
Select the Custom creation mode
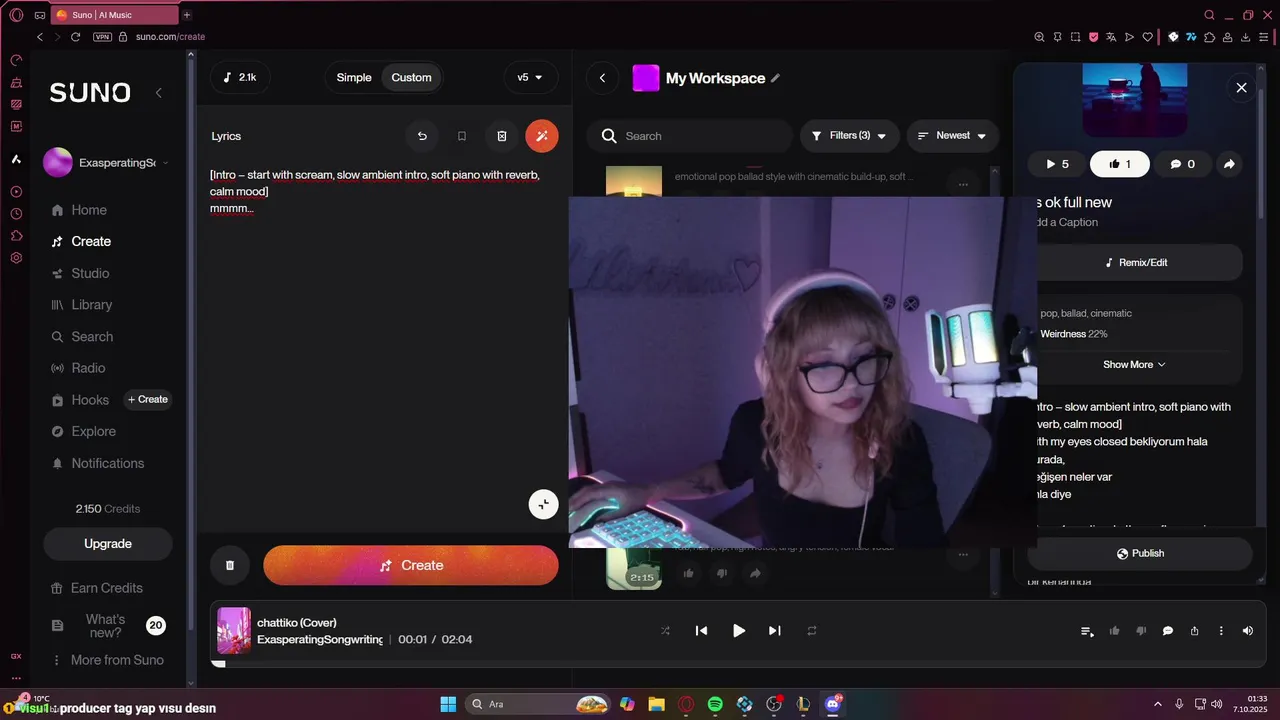click(411, 78)
